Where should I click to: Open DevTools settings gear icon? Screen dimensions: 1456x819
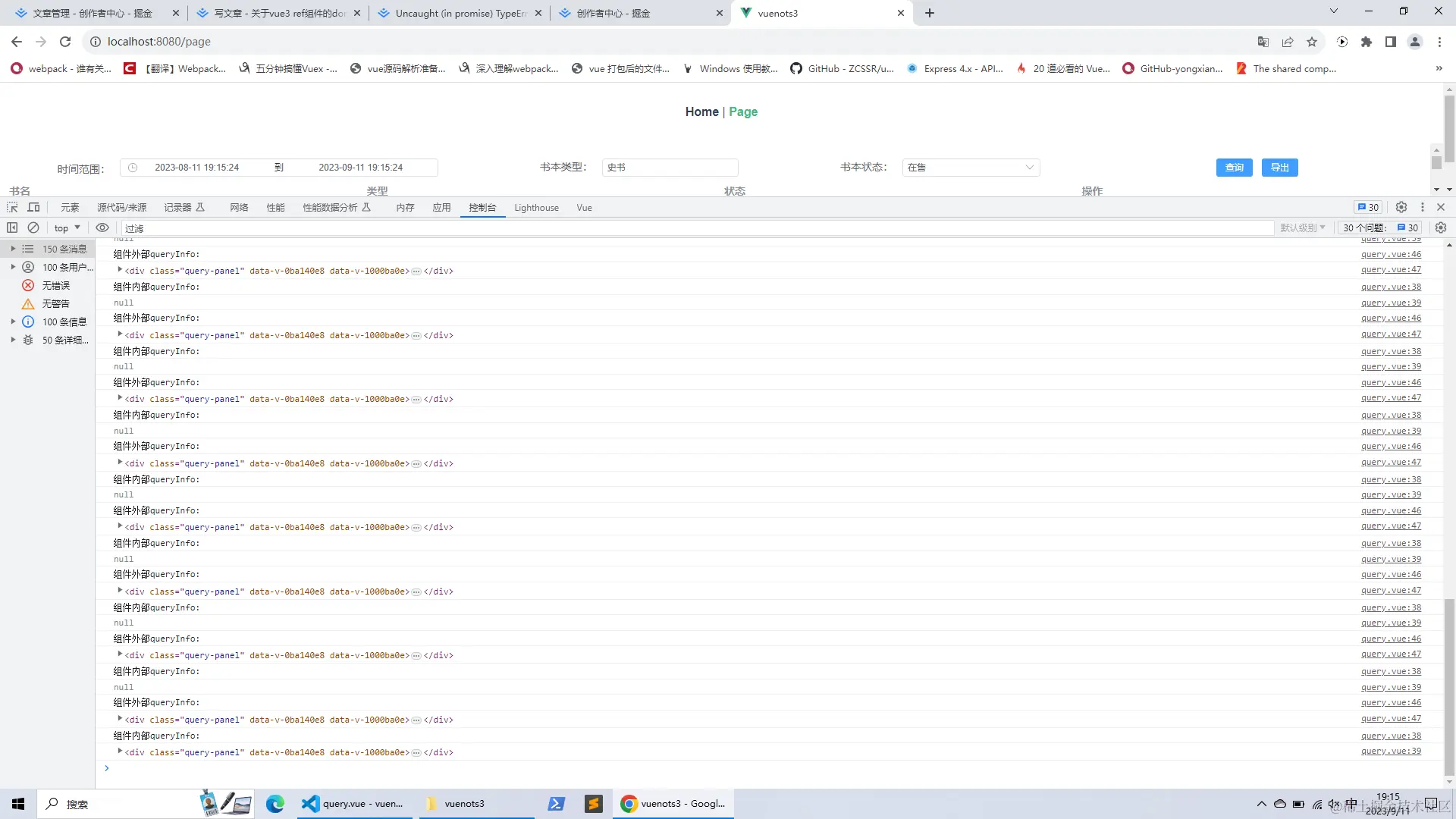[x=1401, y=207]
